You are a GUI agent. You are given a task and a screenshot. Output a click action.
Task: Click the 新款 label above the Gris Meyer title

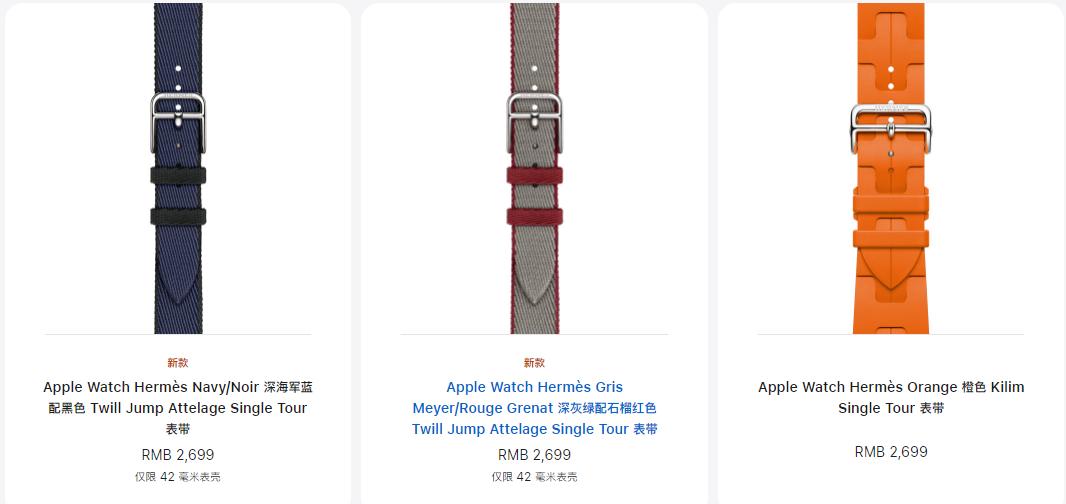534,363
